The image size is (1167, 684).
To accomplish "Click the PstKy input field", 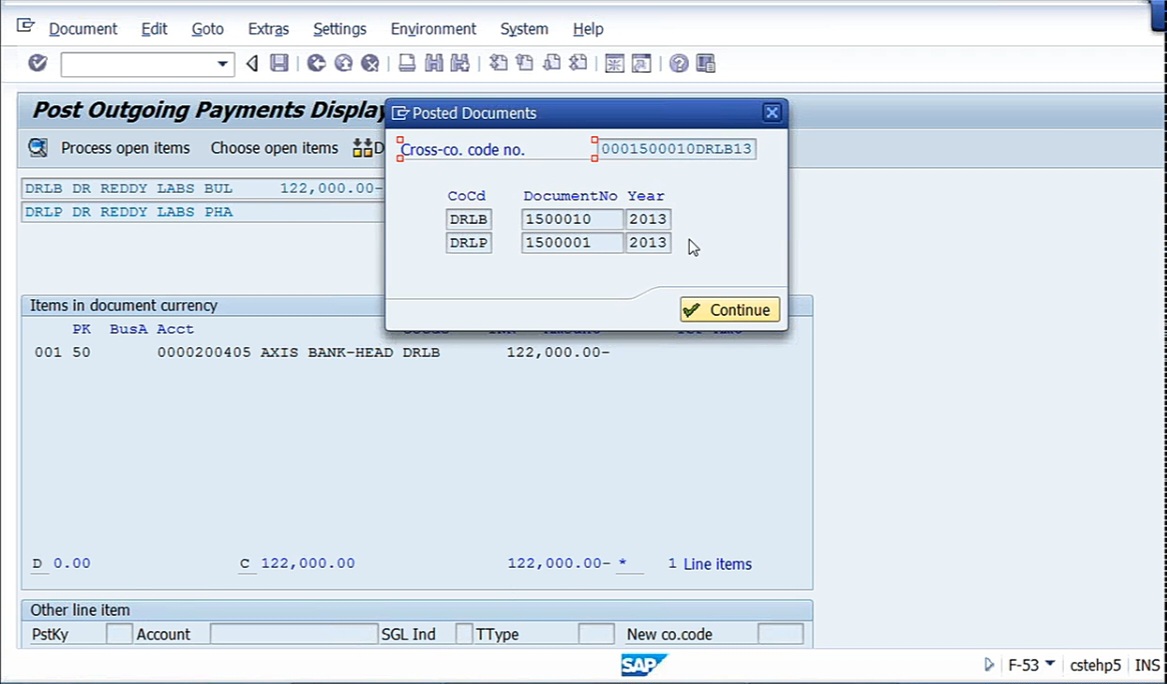I will 119,634.
